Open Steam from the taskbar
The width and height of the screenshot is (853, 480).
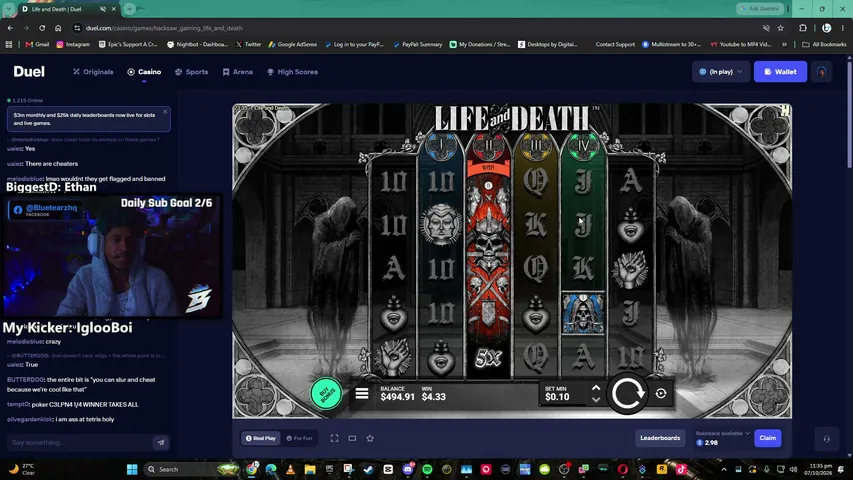point(369,469)
